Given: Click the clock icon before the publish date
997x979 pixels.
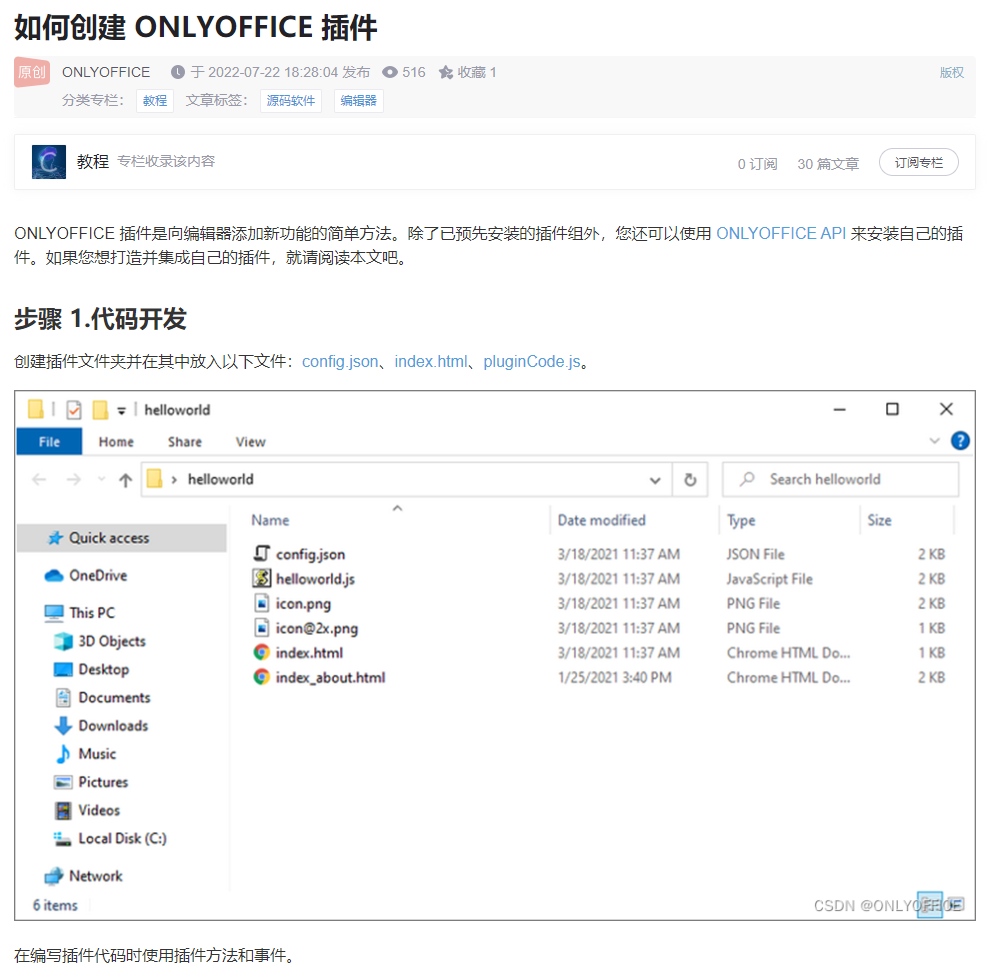Looking at the screenshot, I should point(178,72).
